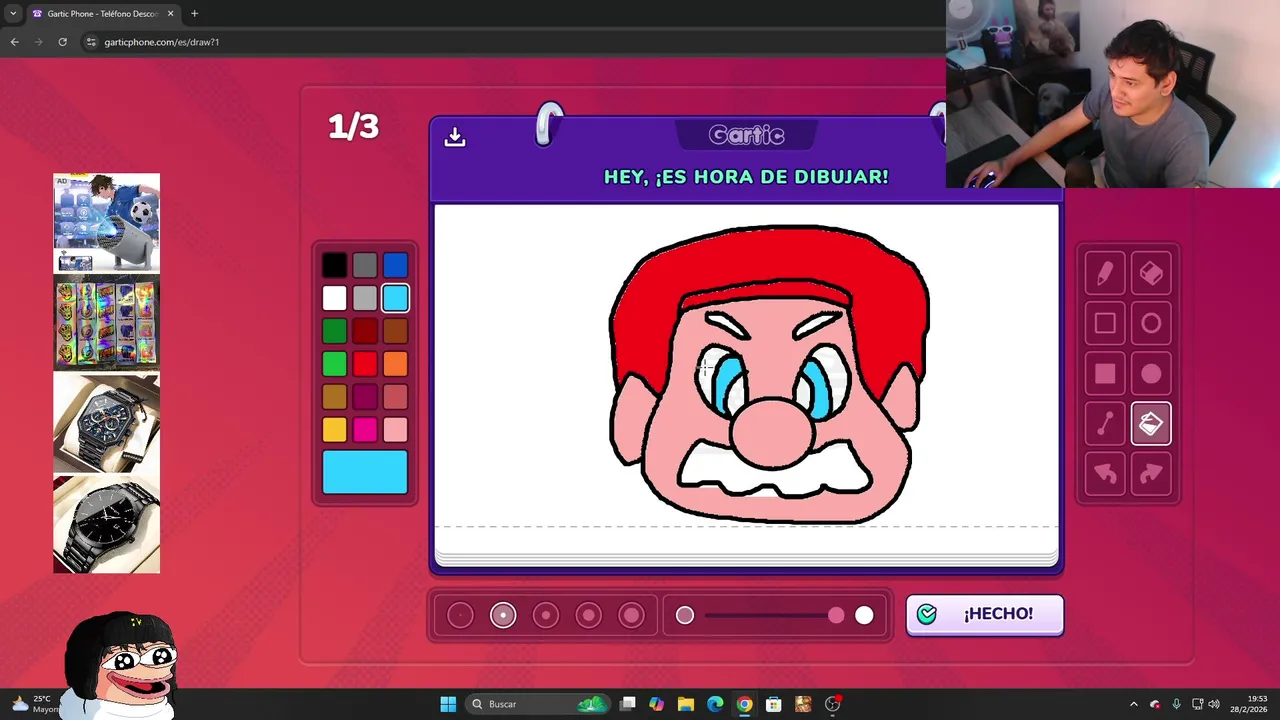Pick the filled circle tool
This screenshot has width=1280, height=720.
(1151, 374)
